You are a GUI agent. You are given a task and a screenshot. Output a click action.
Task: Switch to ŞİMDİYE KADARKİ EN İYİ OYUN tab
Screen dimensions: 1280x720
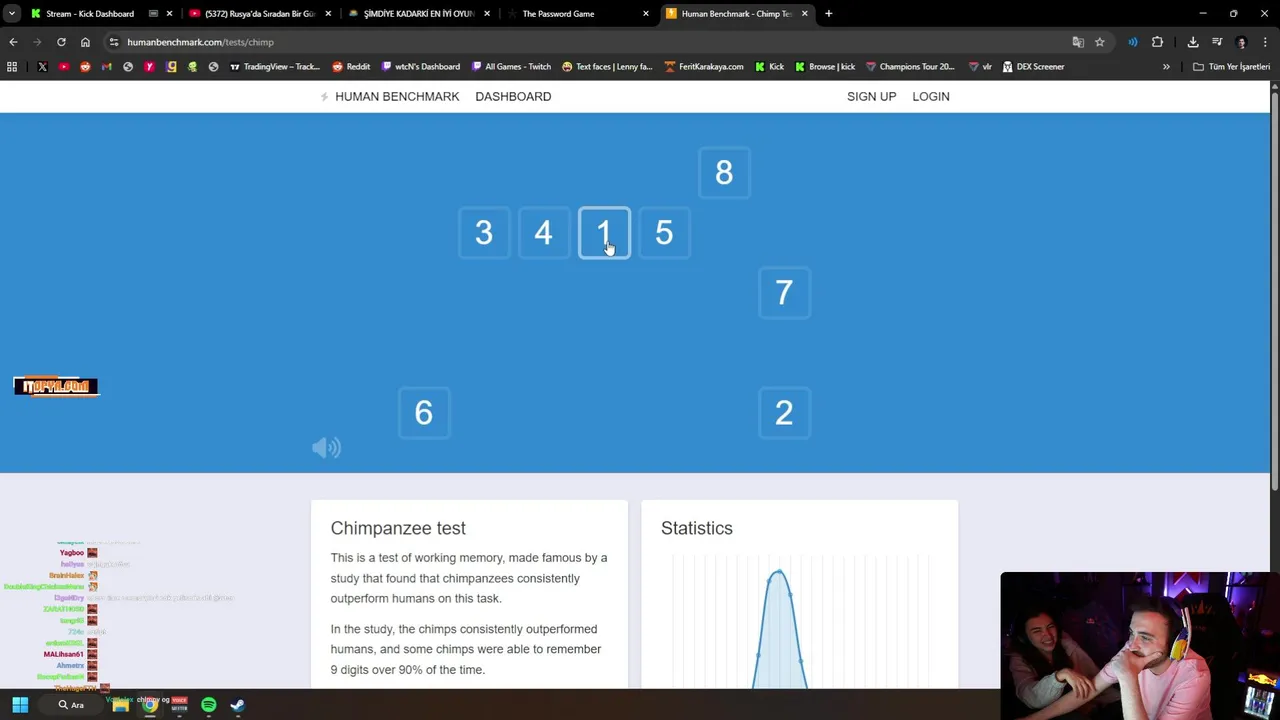tap(418, 14)
